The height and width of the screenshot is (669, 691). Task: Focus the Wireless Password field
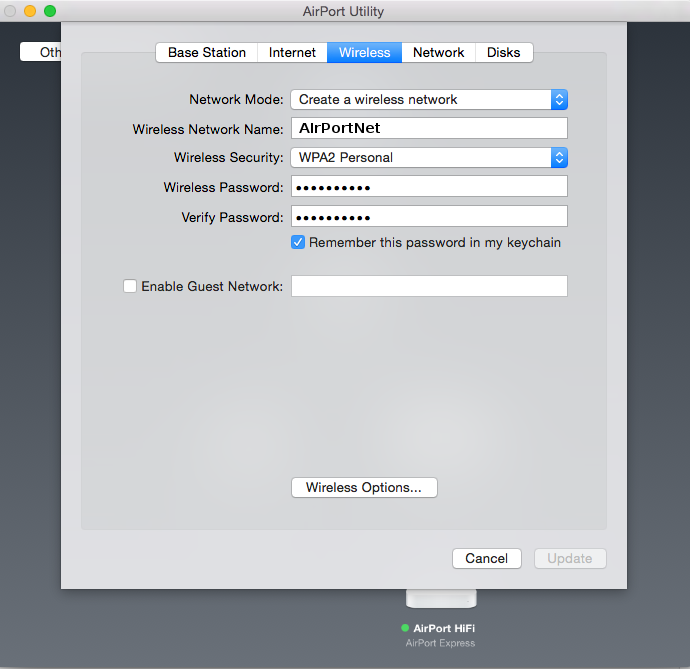429,186
